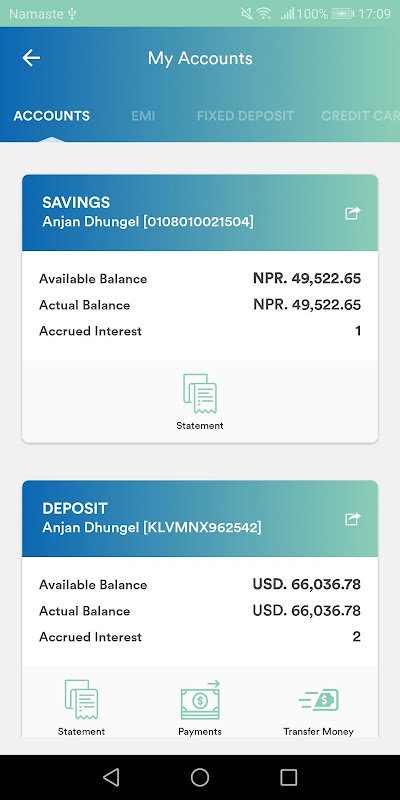
Task: Share the Savings account details
Action: tap(353, 213)
